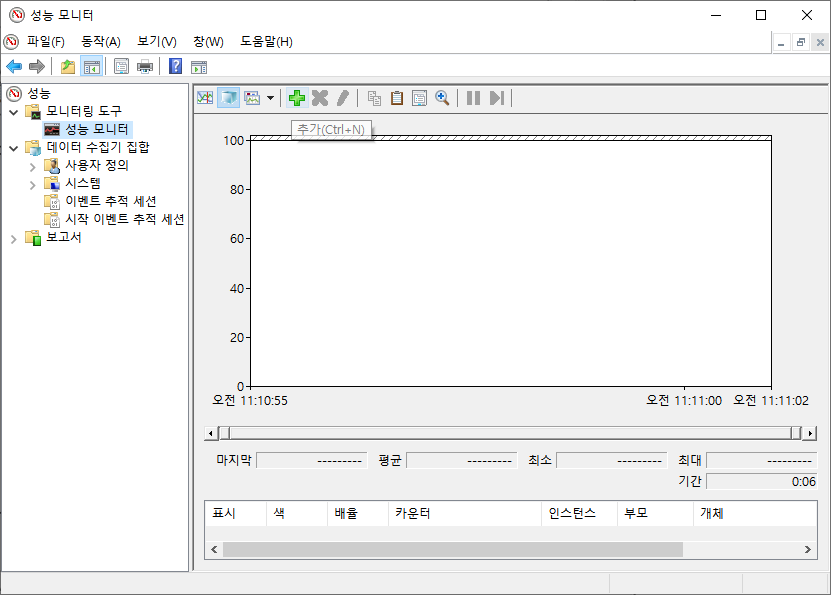Expand the 보고서 tree node
Image resolution: width=831 pixels, height=595 pixels.
point(14,239)
